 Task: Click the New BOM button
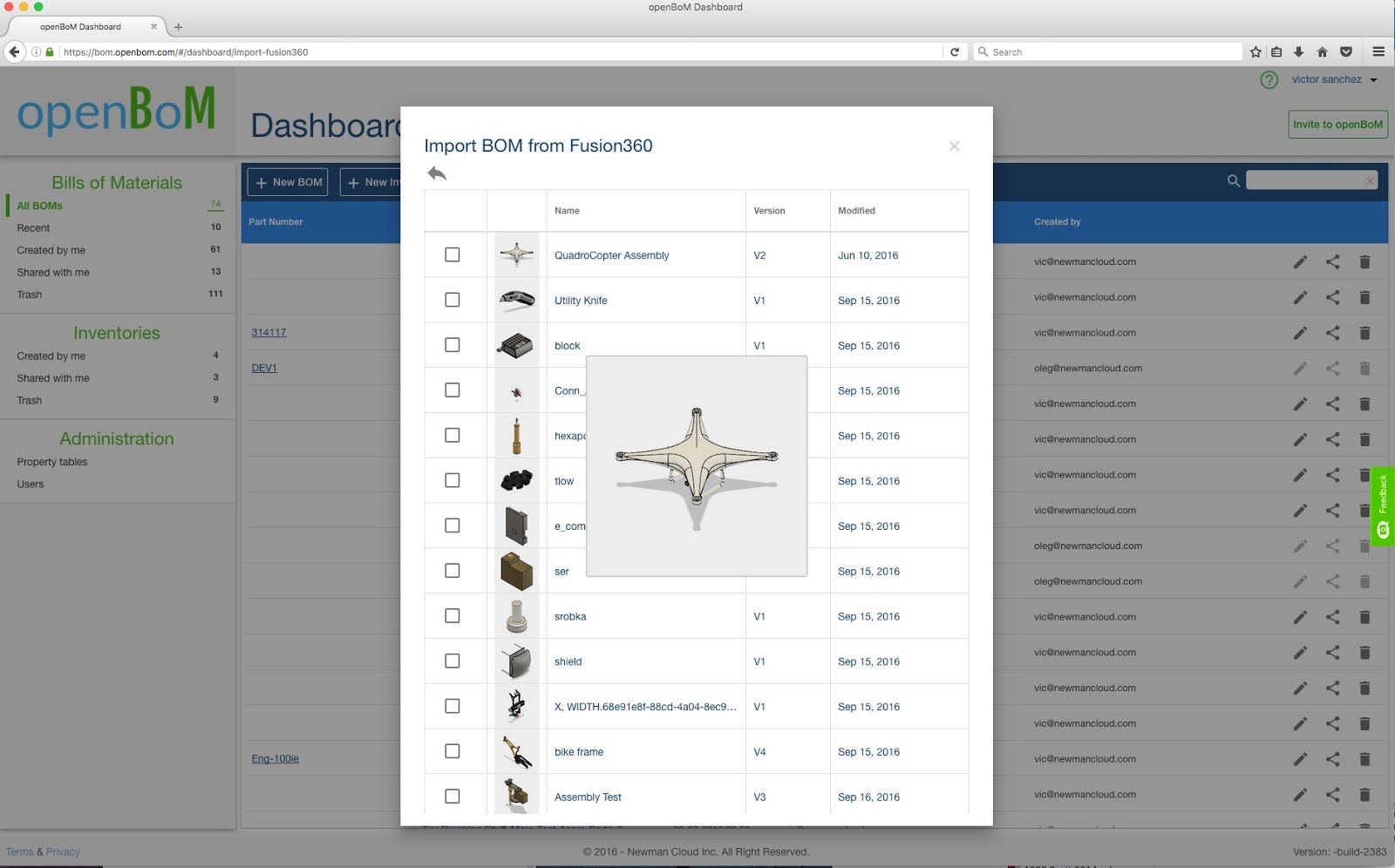[x=288, y=182]
